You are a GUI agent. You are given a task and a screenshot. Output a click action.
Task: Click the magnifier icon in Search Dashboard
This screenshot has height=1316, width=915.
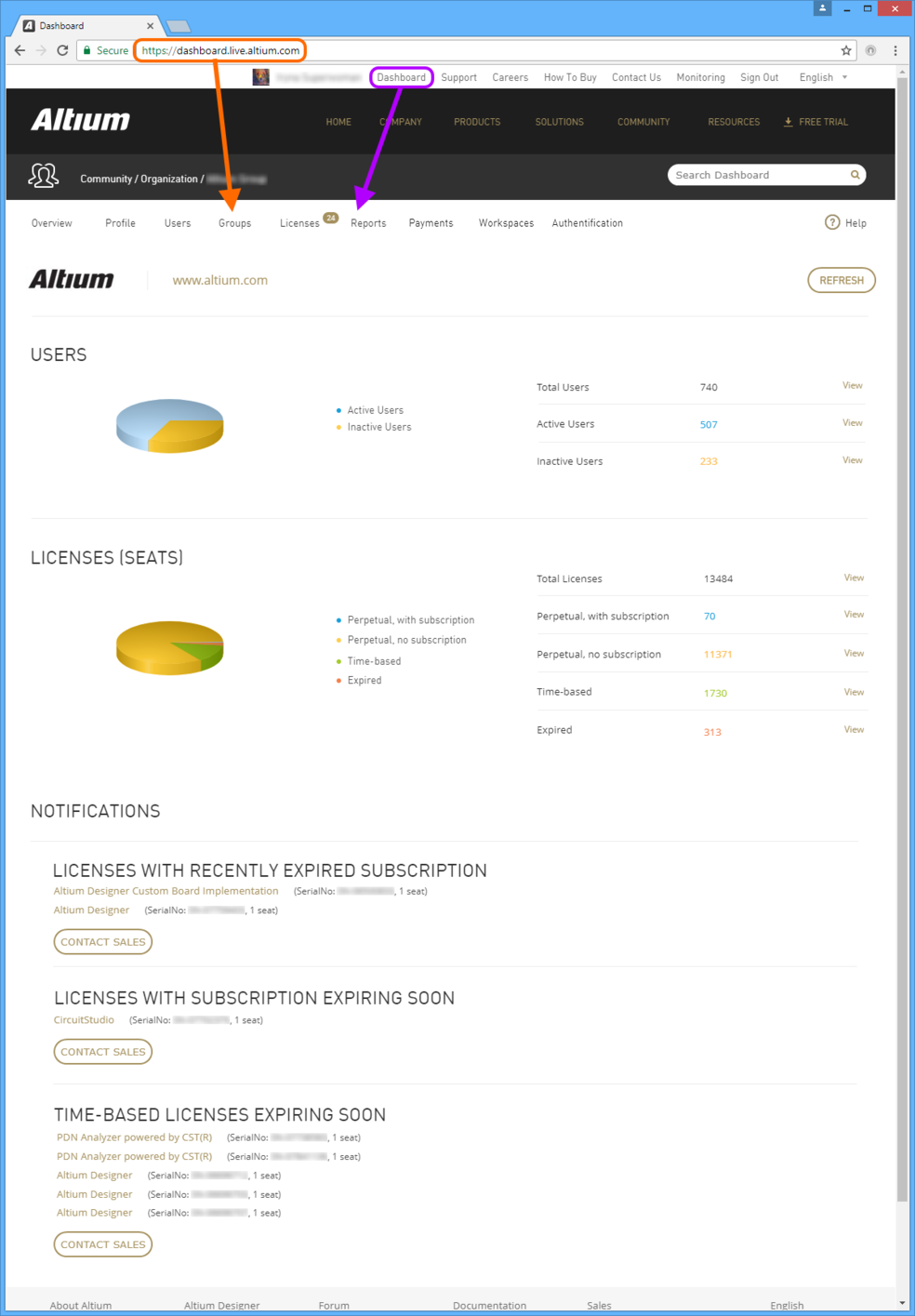point(855,175)
